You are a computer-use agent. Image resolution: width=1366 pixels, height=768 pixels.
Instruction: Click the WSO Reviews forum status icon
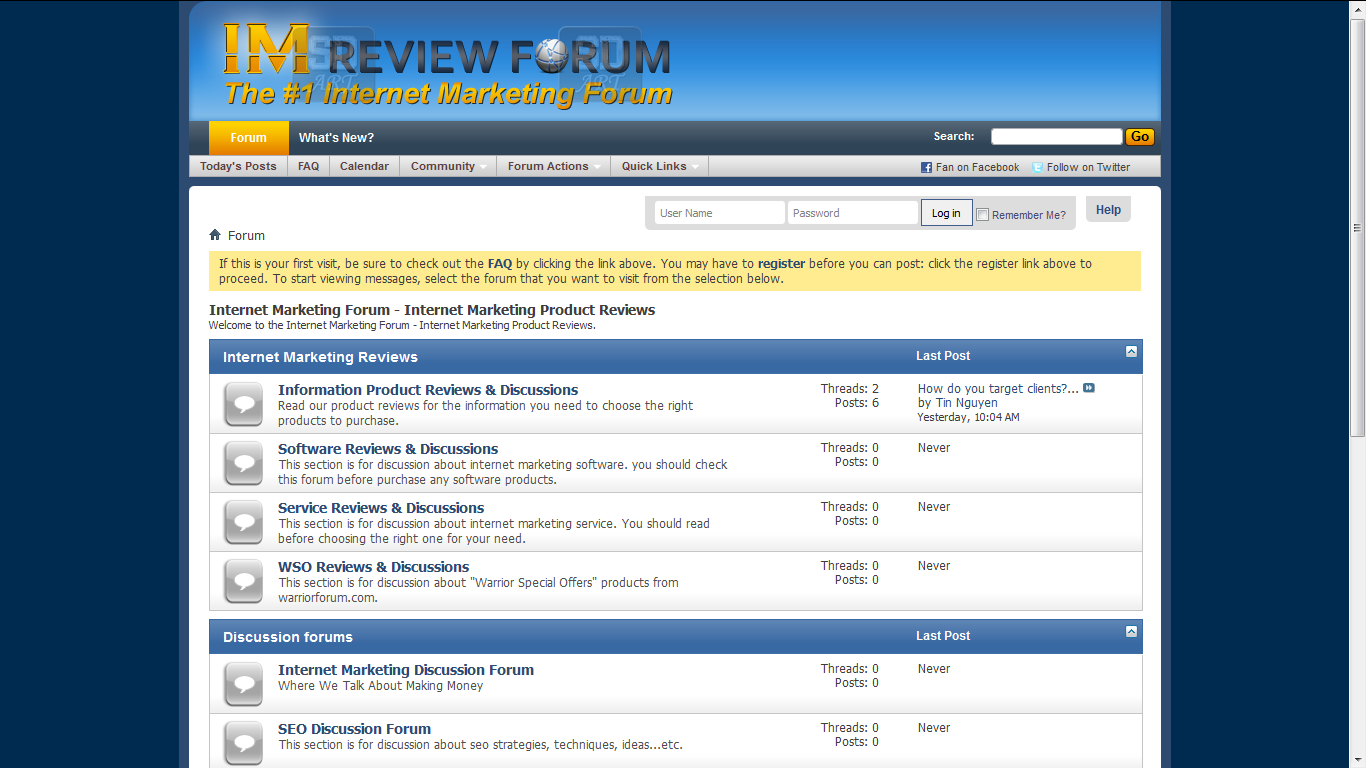click(243, 581)
